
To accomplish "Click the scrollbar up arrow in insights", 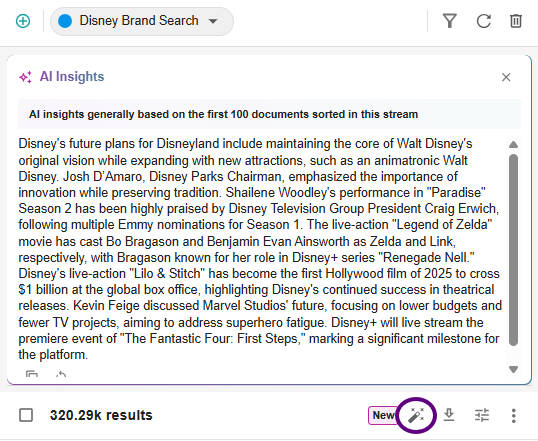I will click(x=513, y=144).
